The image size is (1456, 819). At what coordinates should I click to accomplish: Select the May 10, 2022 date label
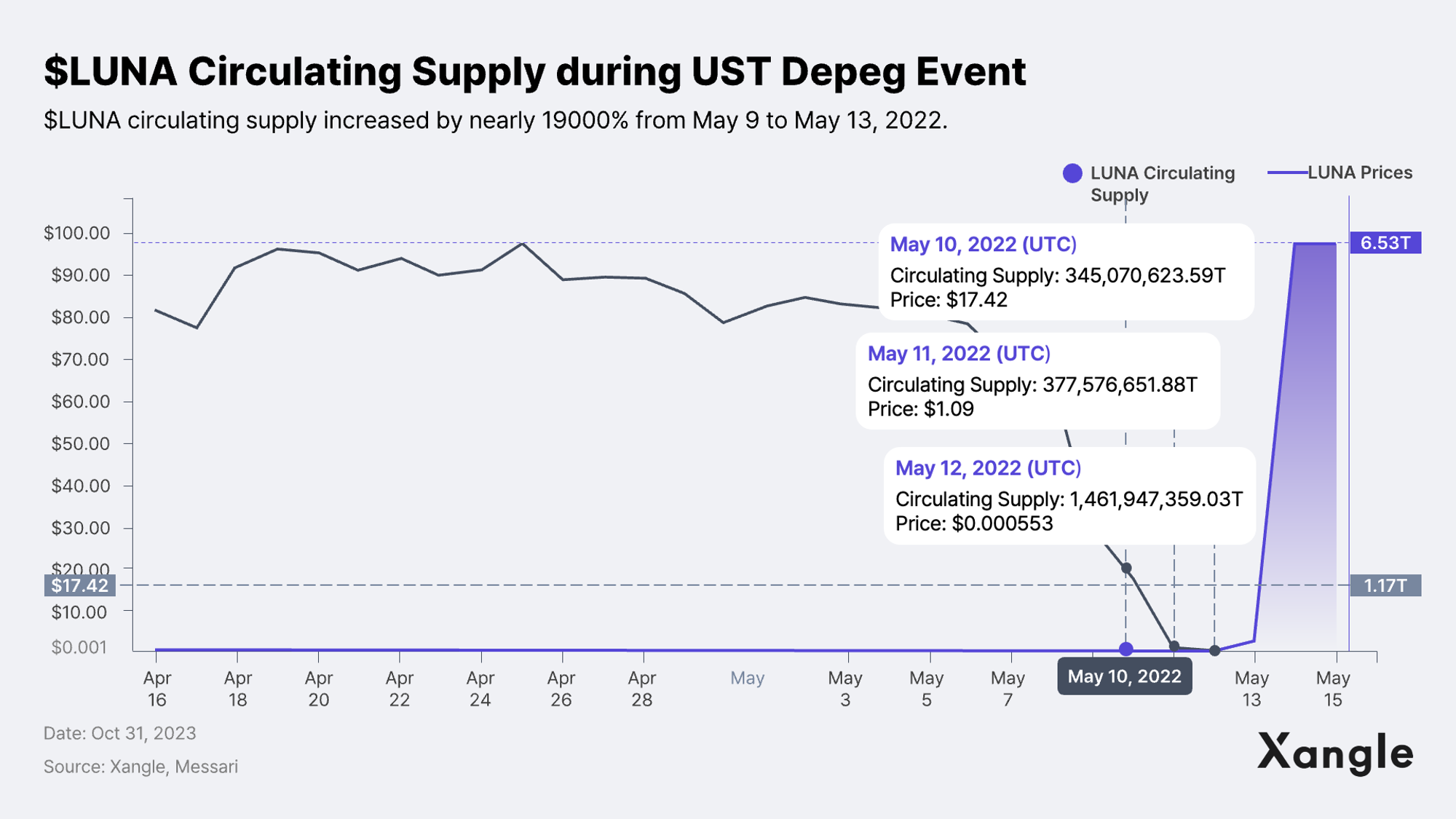click(1124, 676)
